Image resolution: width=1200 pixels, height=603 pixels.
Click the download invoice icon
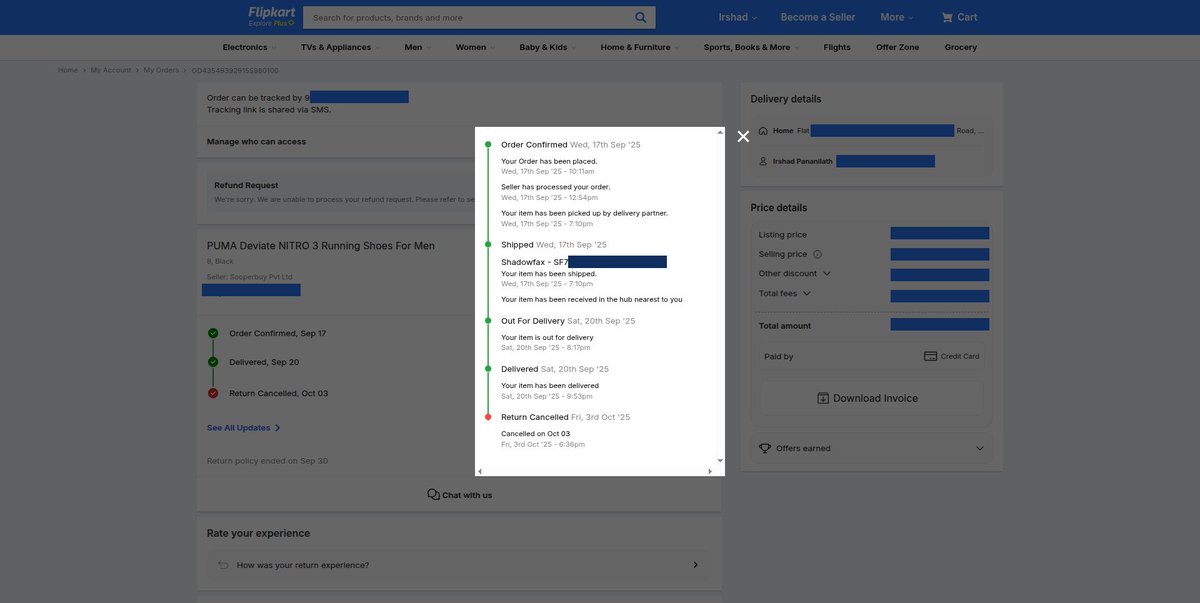tap(823, 398)
